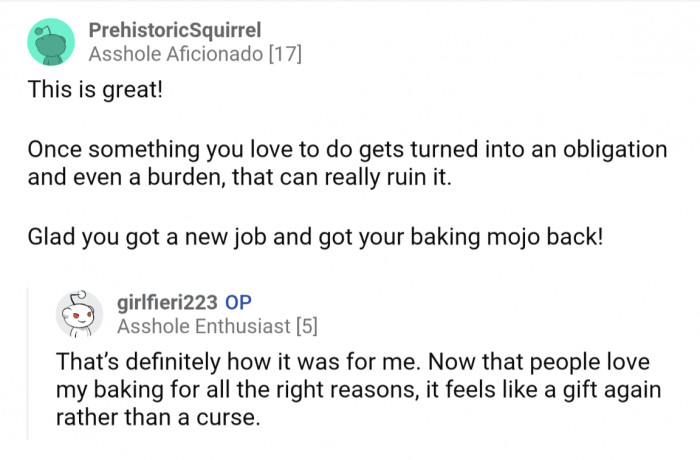The image size is (700, 460).
Task: Click PrehistoricSquirrel's green avatar icon
Action: tap(46, 42)
